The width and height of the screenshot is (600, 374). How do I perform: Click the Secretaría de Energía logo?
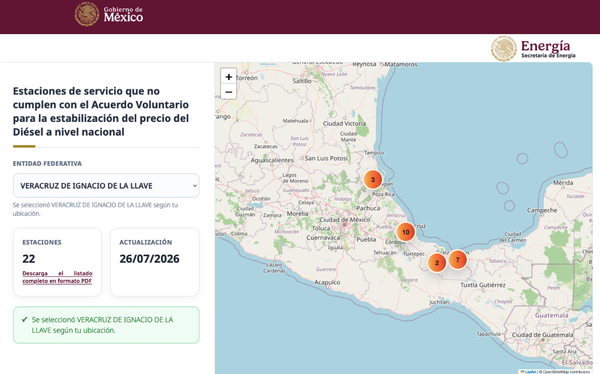point(533,49)
